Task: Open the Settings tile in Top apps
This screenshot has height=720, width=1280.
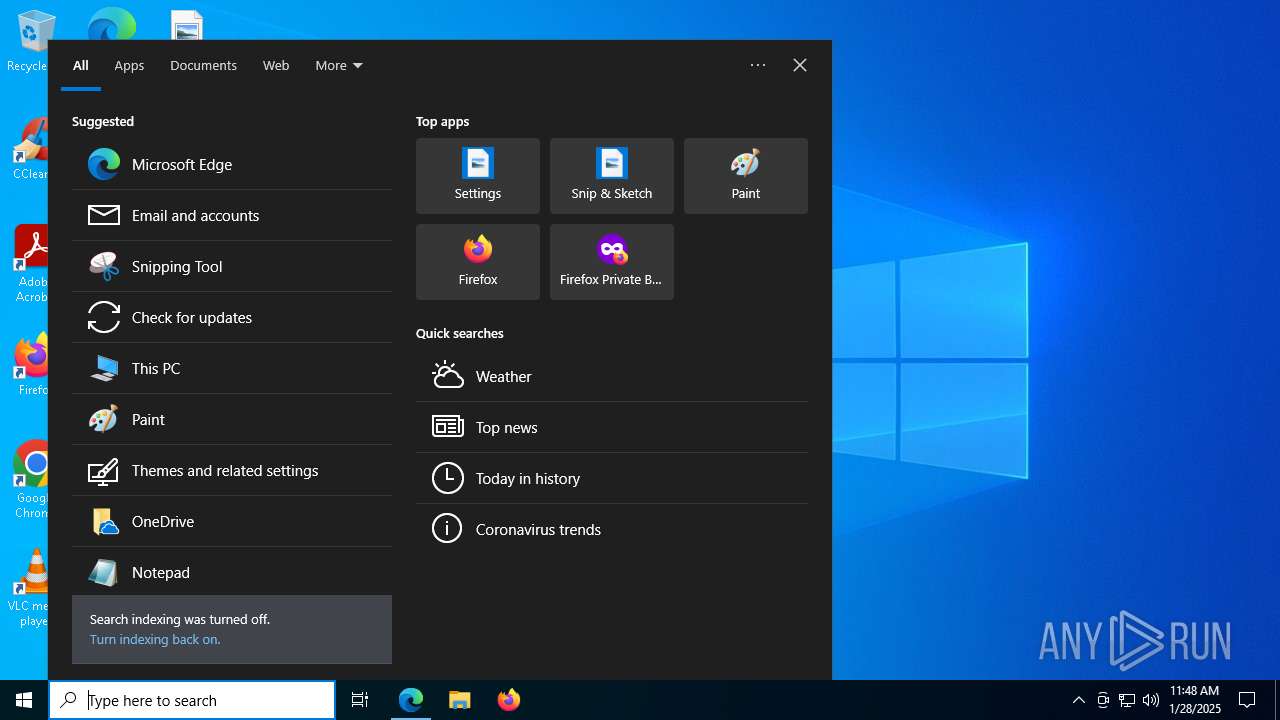Action: (478, 176)
